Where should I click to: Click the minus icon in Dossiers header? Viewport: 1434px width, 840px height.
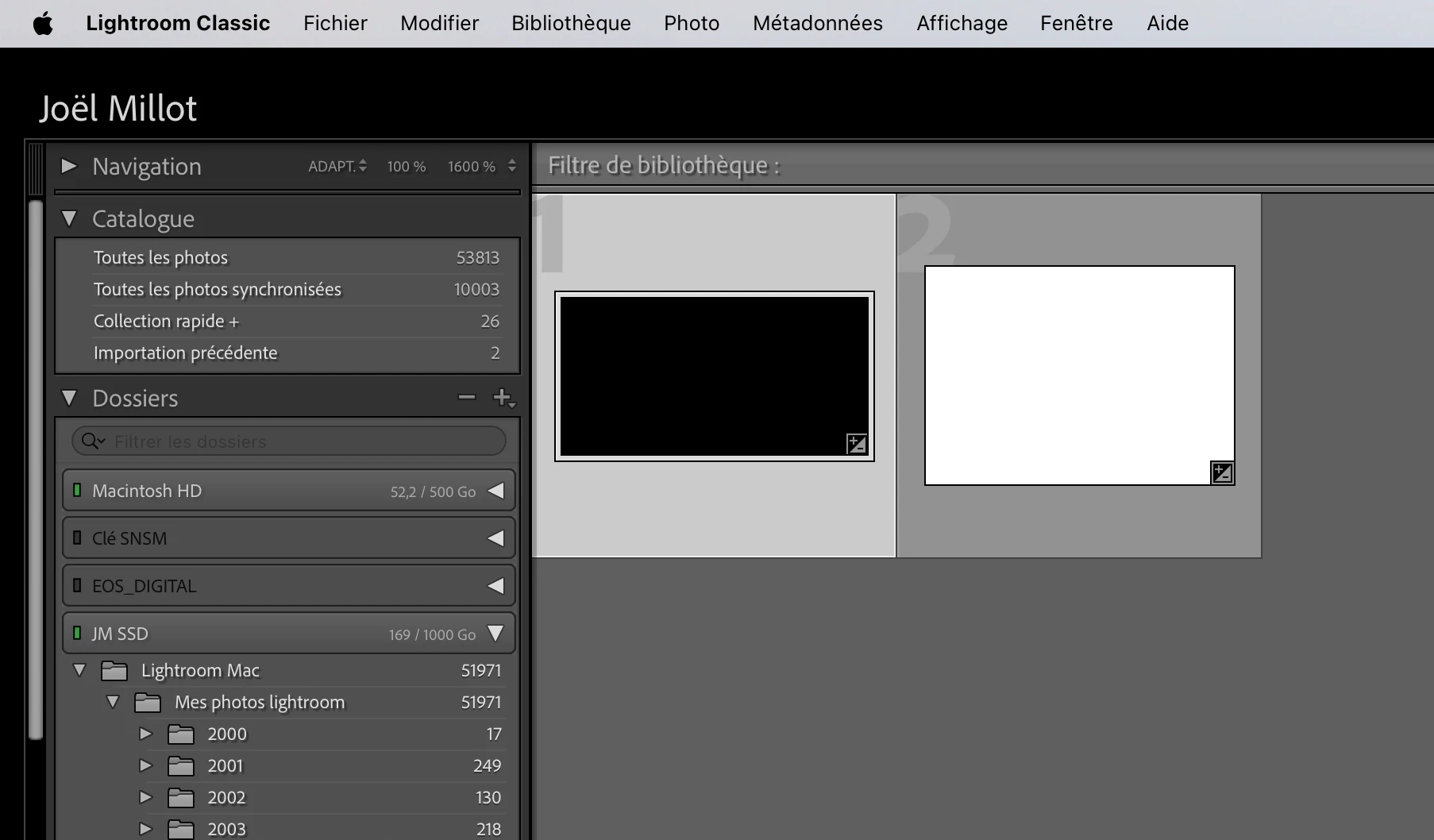(467, 397)
